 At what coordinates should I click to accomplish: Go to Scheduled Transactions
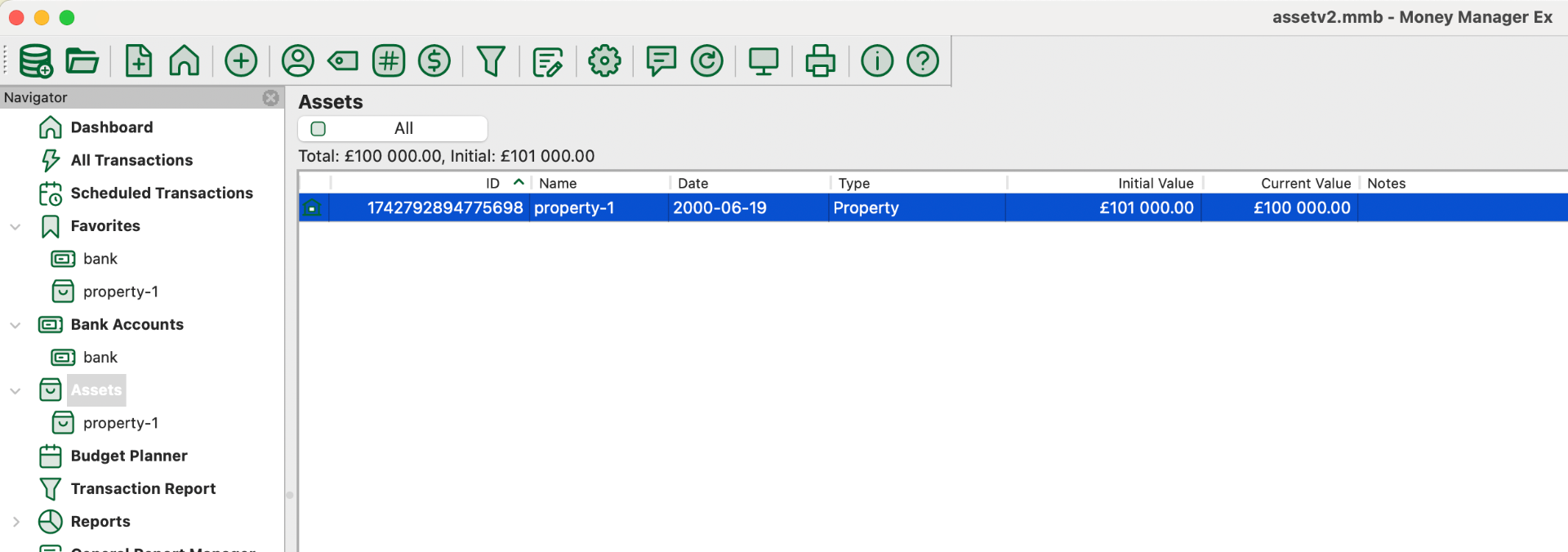click(x=161, y=194)
